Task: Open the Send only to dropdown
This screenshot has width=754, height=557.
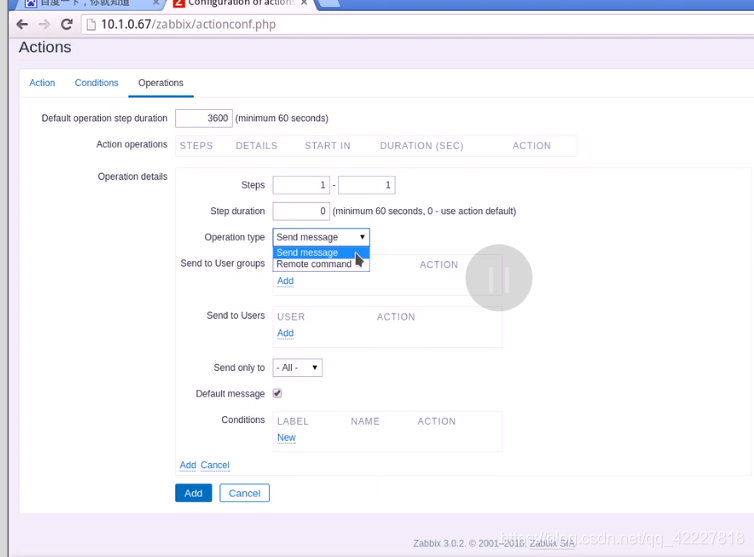Action: coord(297,368)
